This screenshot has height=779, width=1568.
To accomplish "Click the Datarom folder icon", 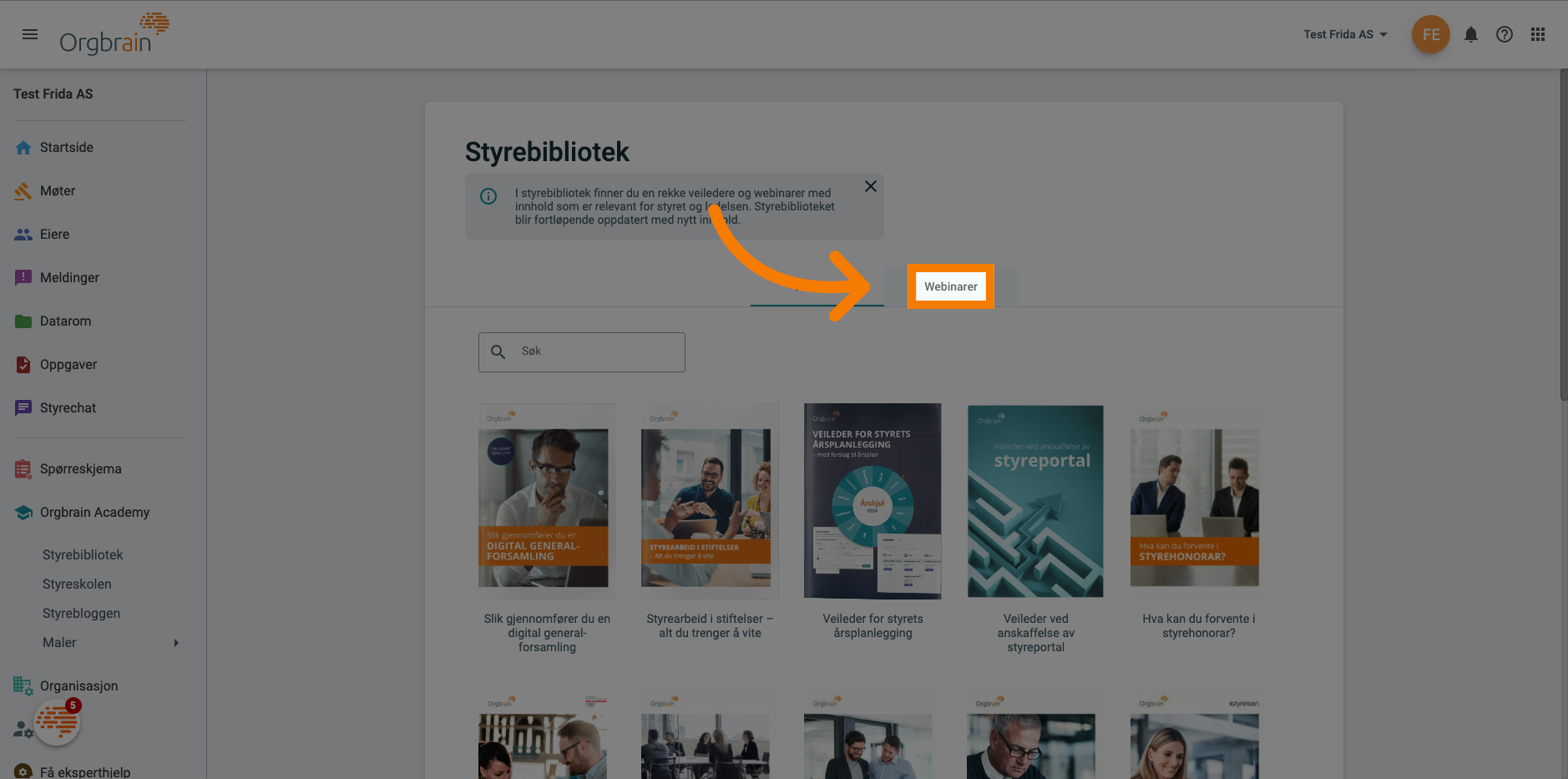I will (23, 321).
